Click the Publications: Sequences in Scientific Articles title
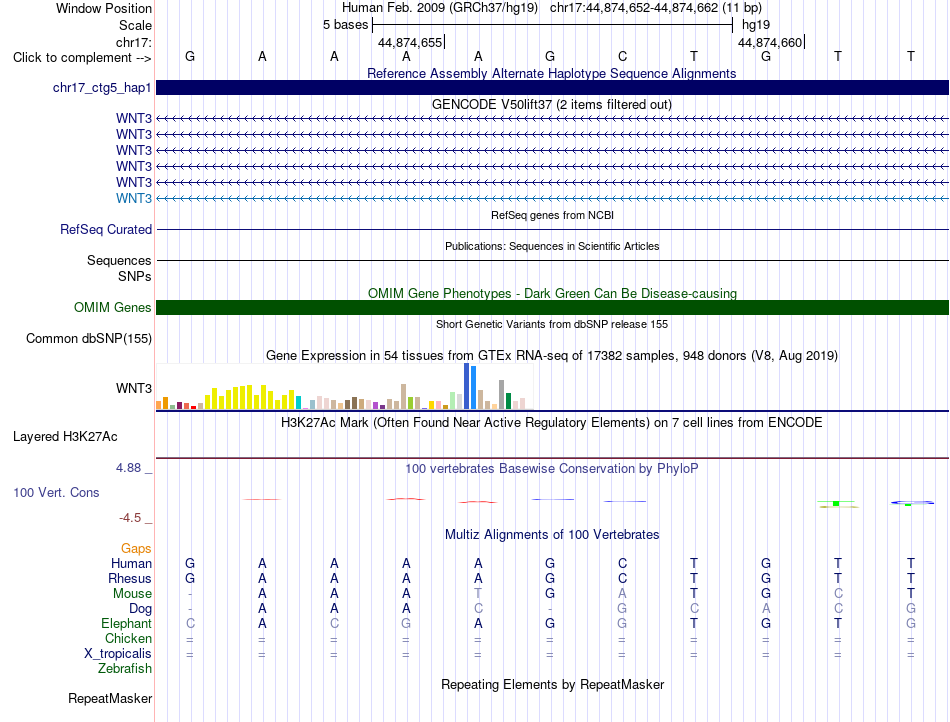The height and width of the screenshot is (722, 950). click(x=552, y=246)
